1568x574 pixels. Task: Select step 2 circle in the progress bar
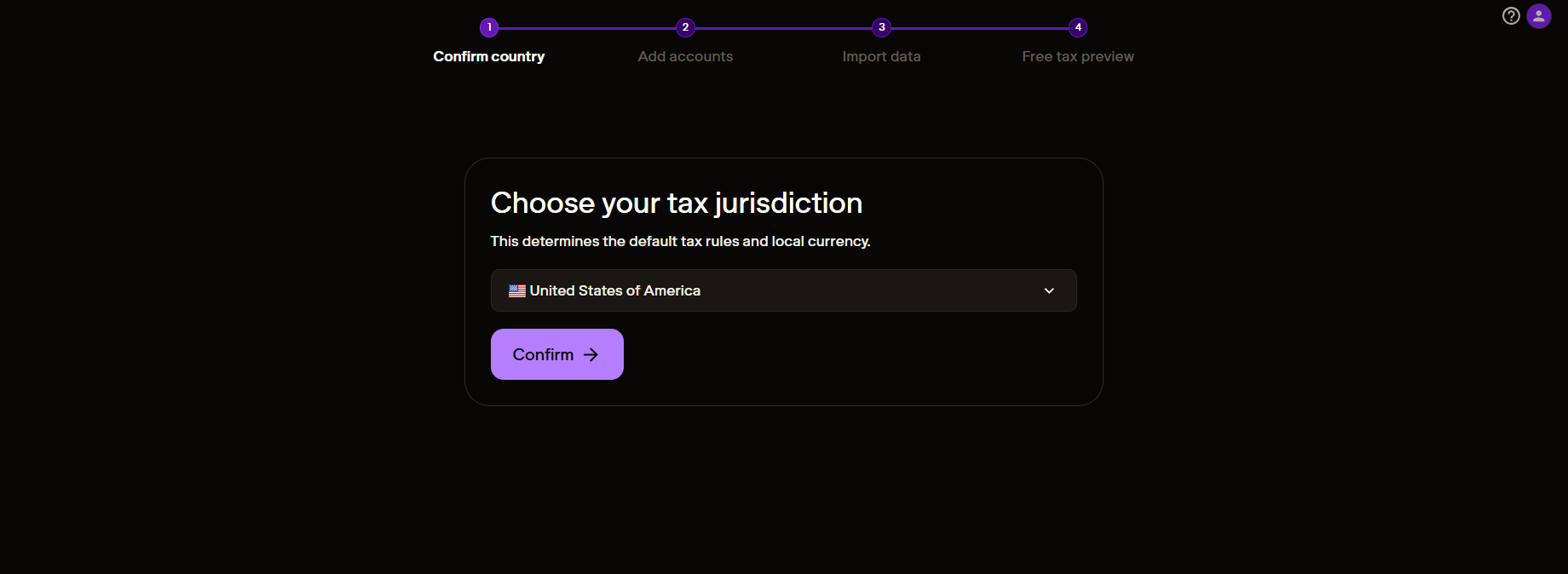(x=685, y=27)
